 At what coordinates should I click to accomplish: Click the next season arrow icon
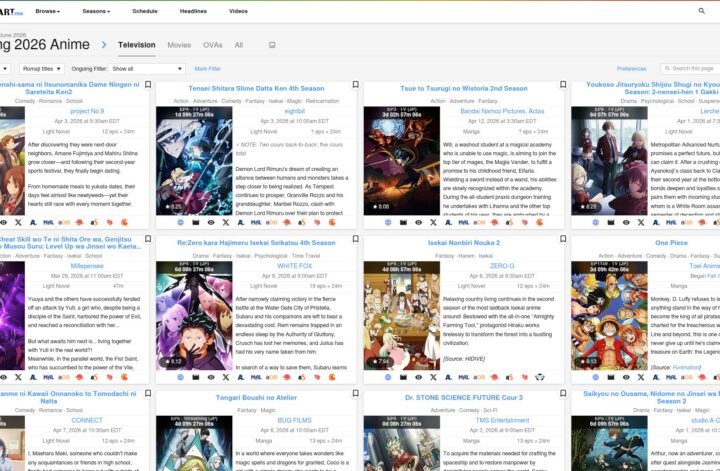[103, 45]
